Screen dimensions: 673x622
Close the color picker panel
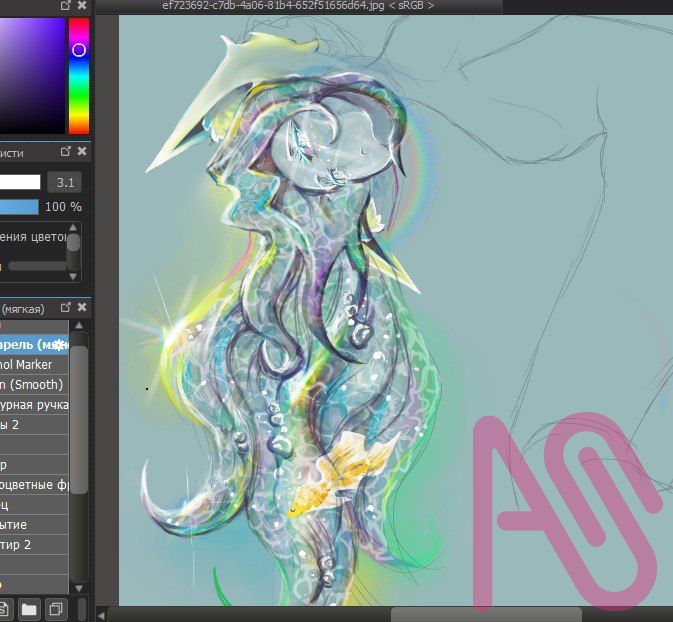pos(82,6)
